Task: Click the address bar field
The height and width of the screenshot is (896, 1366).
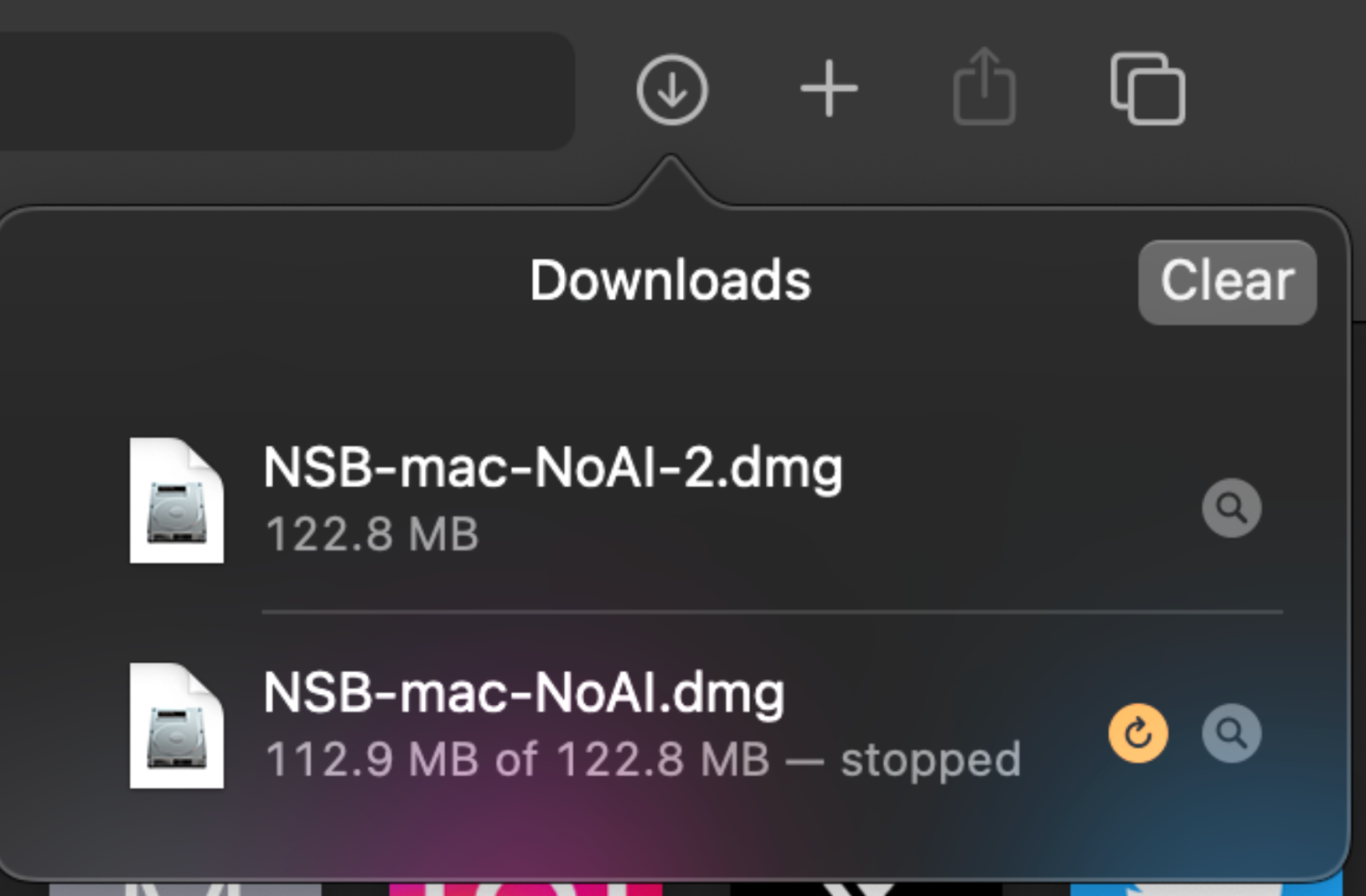Action: [285, 91]
